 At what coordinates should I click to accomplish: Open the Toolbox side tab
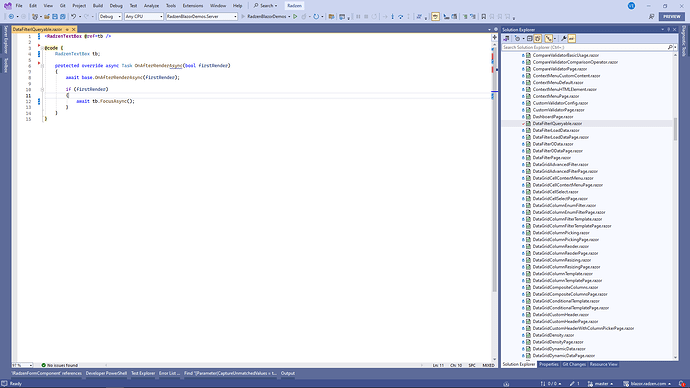[x=6, y=66]
